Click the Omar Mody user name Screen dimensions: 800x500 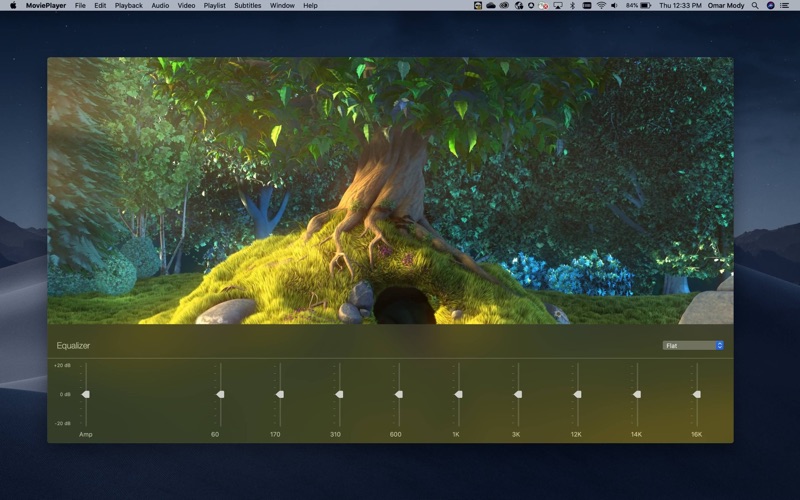pos(726,6)
